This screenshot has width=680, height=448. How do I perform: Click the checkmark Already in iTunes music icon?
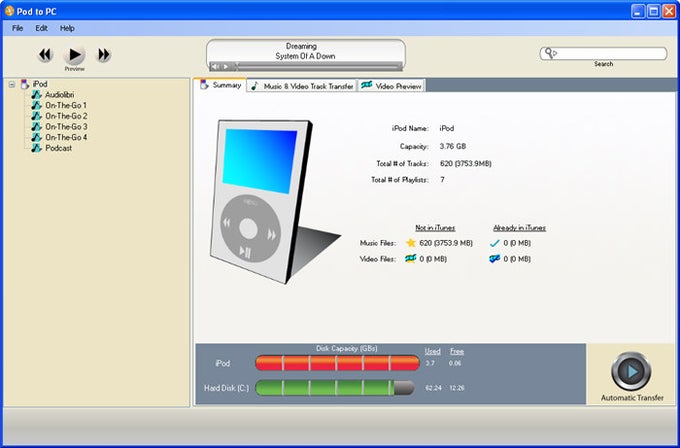pos(494,243)
